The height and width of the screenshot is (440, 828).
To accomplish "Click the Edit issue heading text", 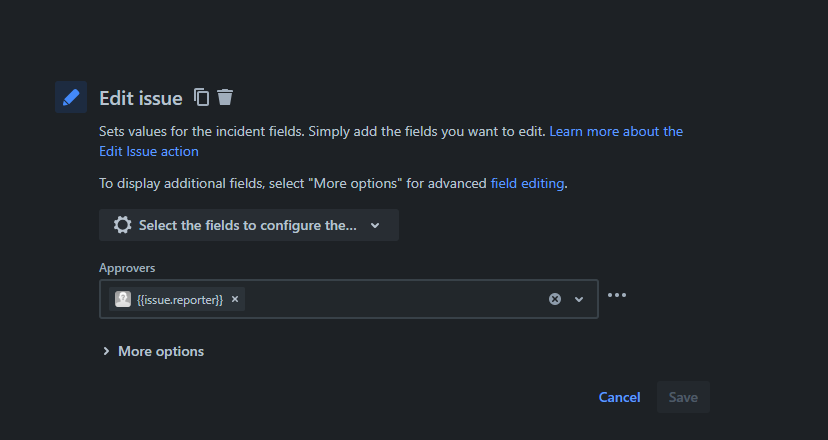I will tap(141, 98).
